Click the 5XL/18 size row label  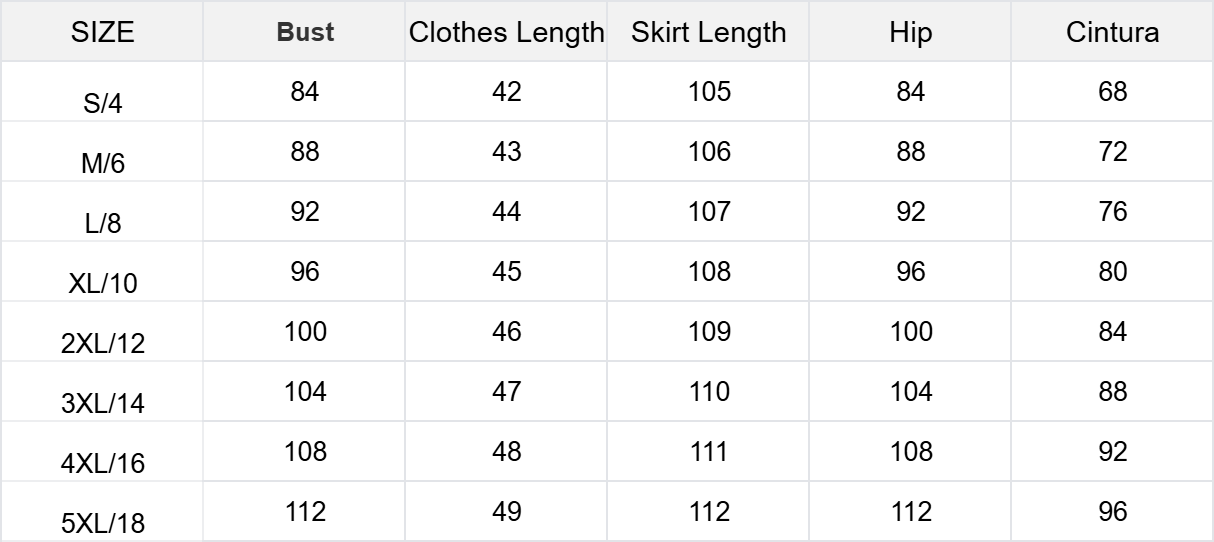point(103,524)
